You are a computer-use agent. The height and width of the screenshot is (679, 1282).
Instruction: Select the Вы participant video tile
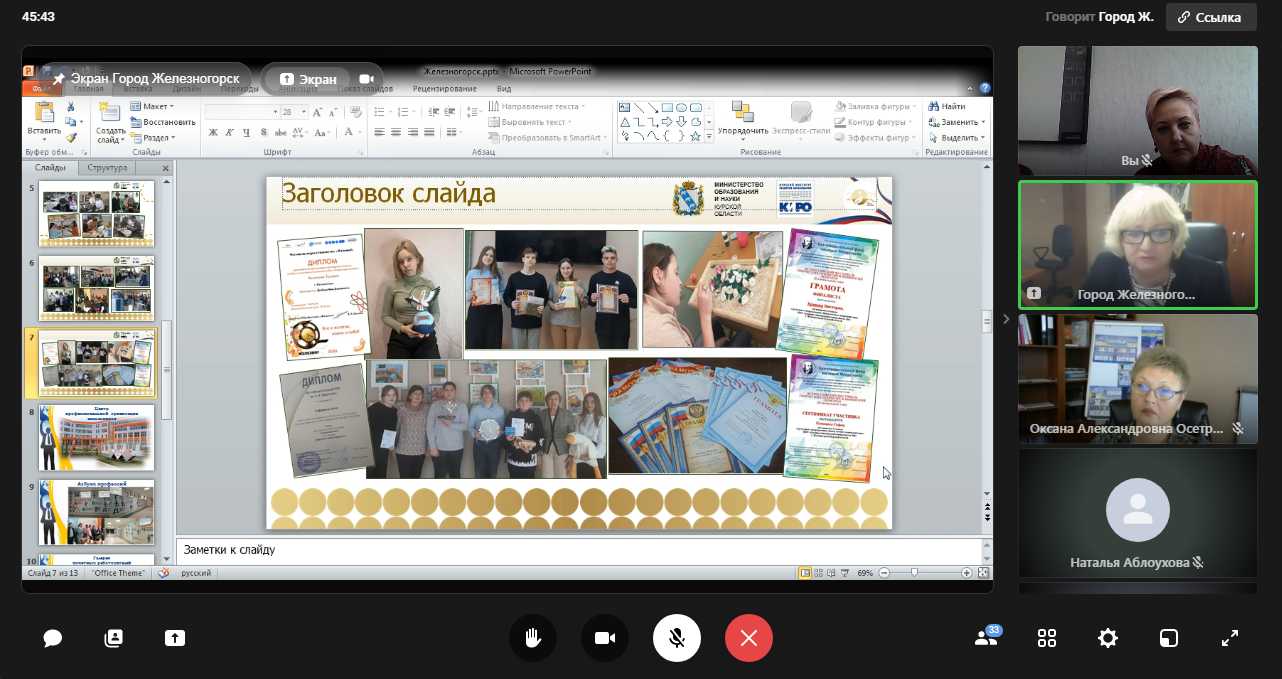(x=1138, y=111)
